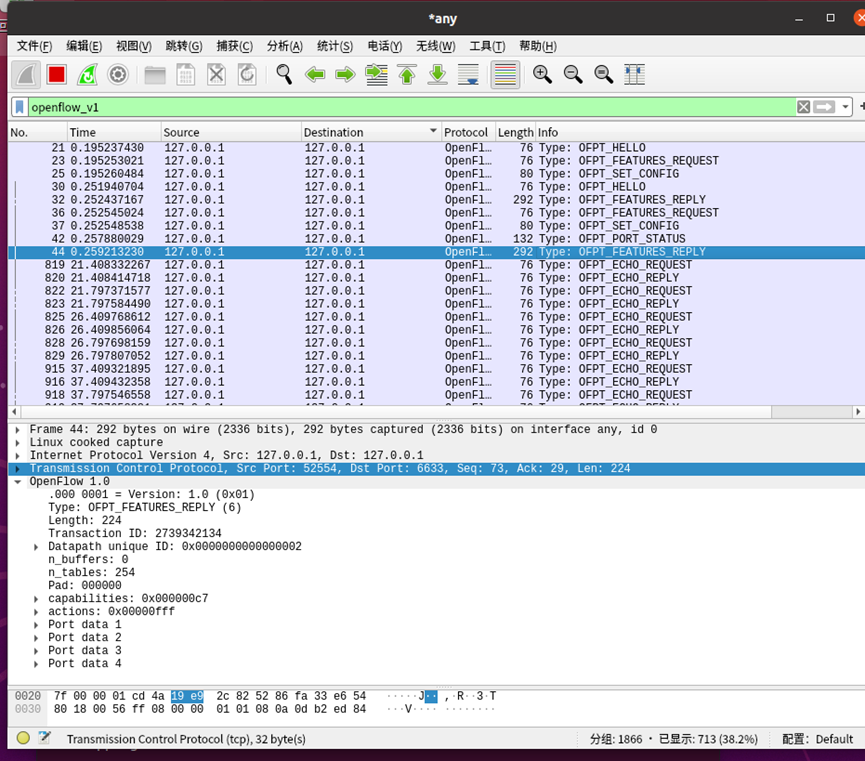Open the 工具(T) menu
The width and height of the screenshot is (865, 761).
point(487,46)
